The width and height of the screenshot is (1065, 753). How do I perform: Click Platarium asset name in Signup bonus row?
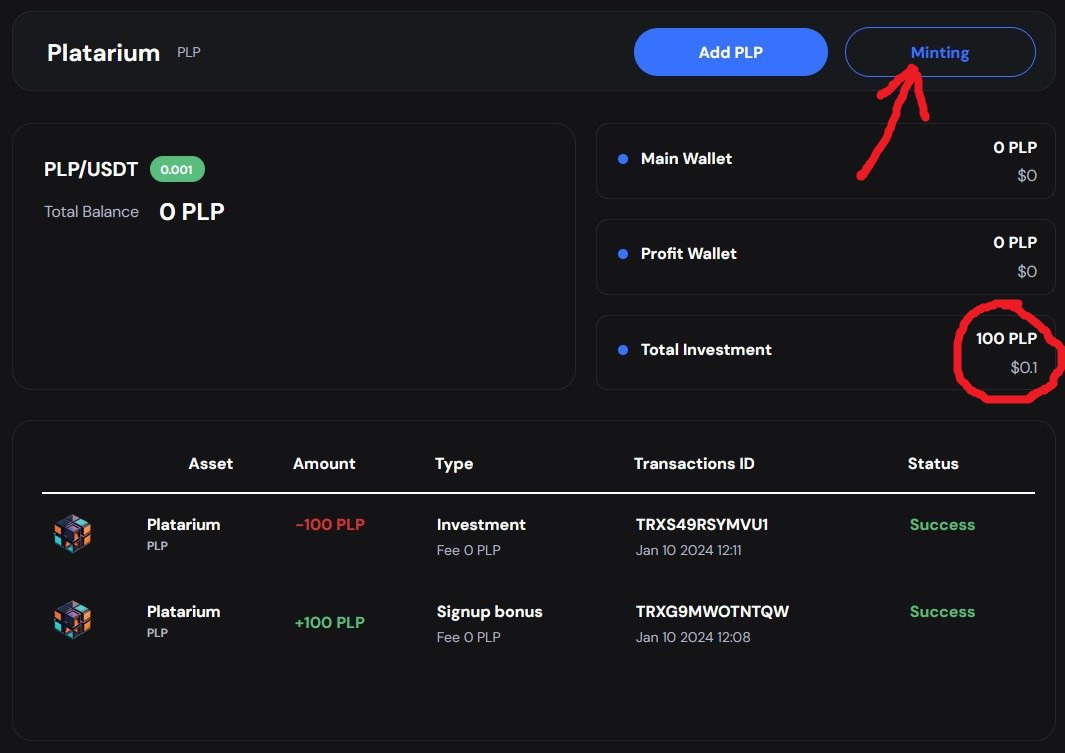click(x=183, y=611)
